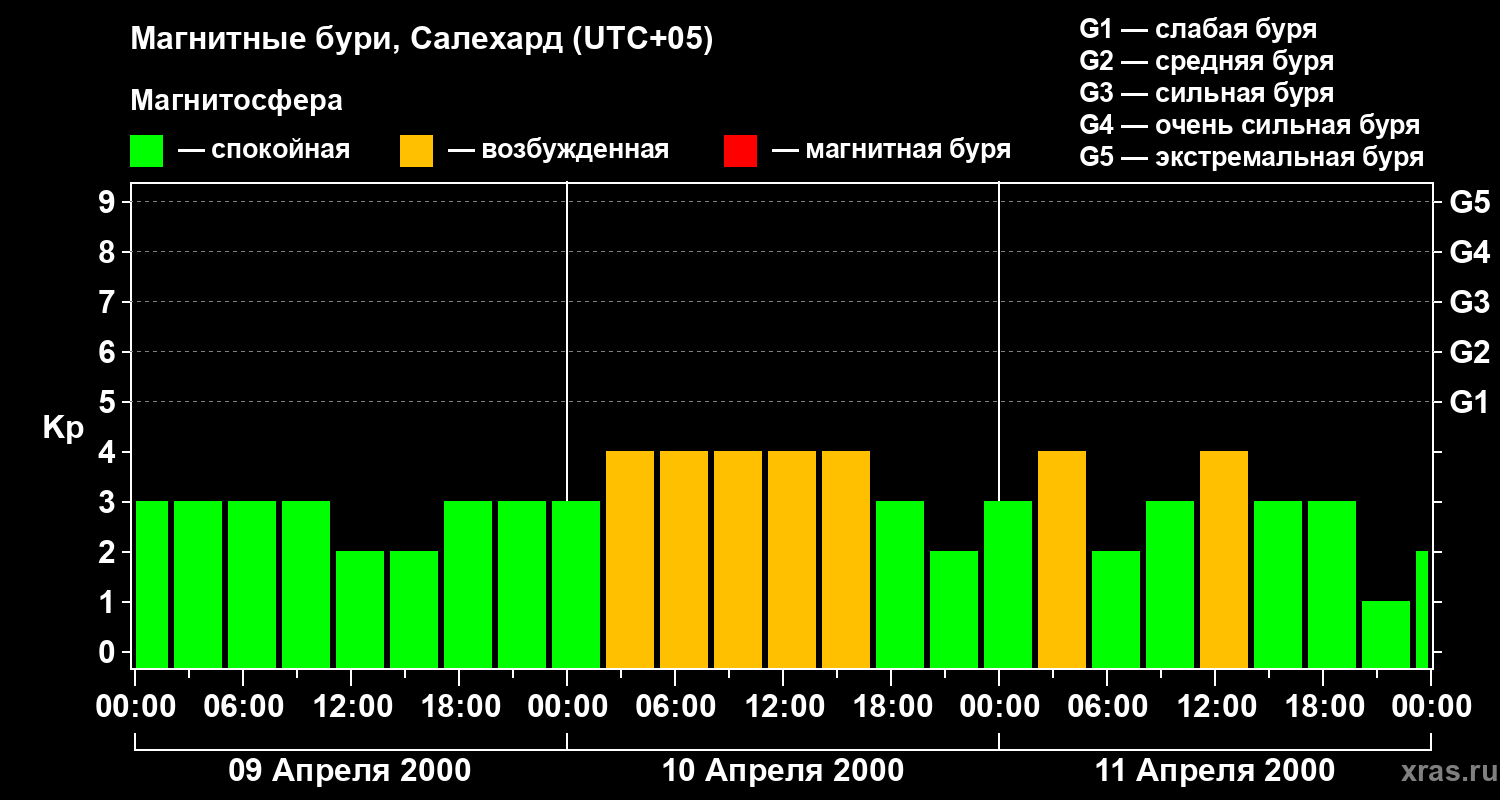Select the green 03:00–06:00 bar on 09 Апреля
1500x800 pixels.
tap(198, 584)
